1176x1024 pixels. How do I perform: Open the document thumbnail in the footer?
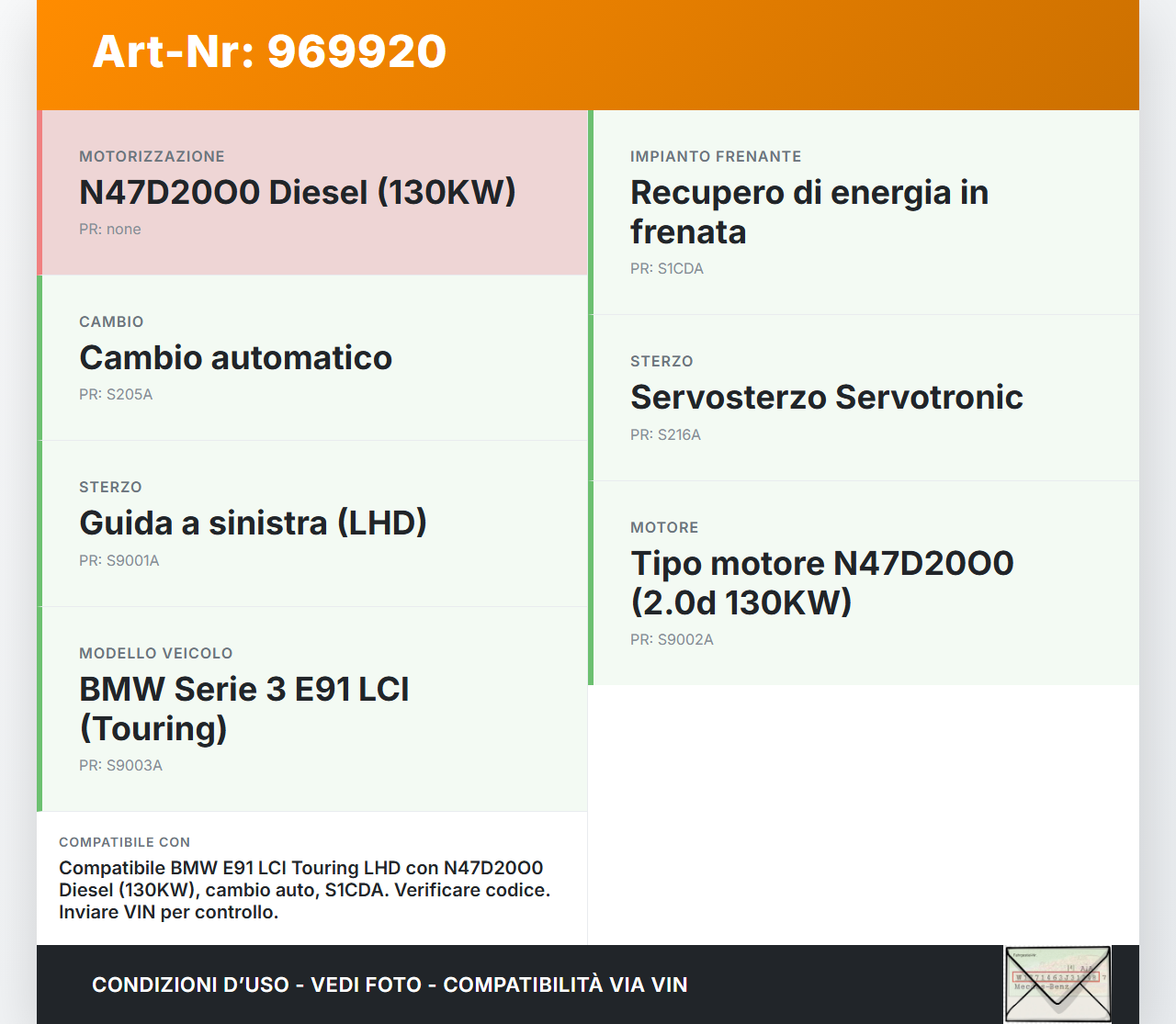click(1057, 985)
